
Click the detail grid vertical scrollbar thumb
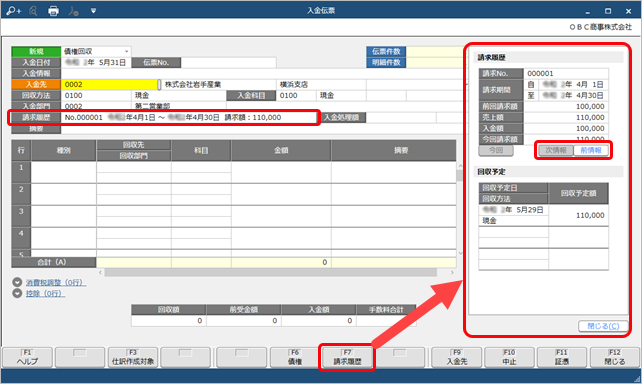[x=459, y=176]
